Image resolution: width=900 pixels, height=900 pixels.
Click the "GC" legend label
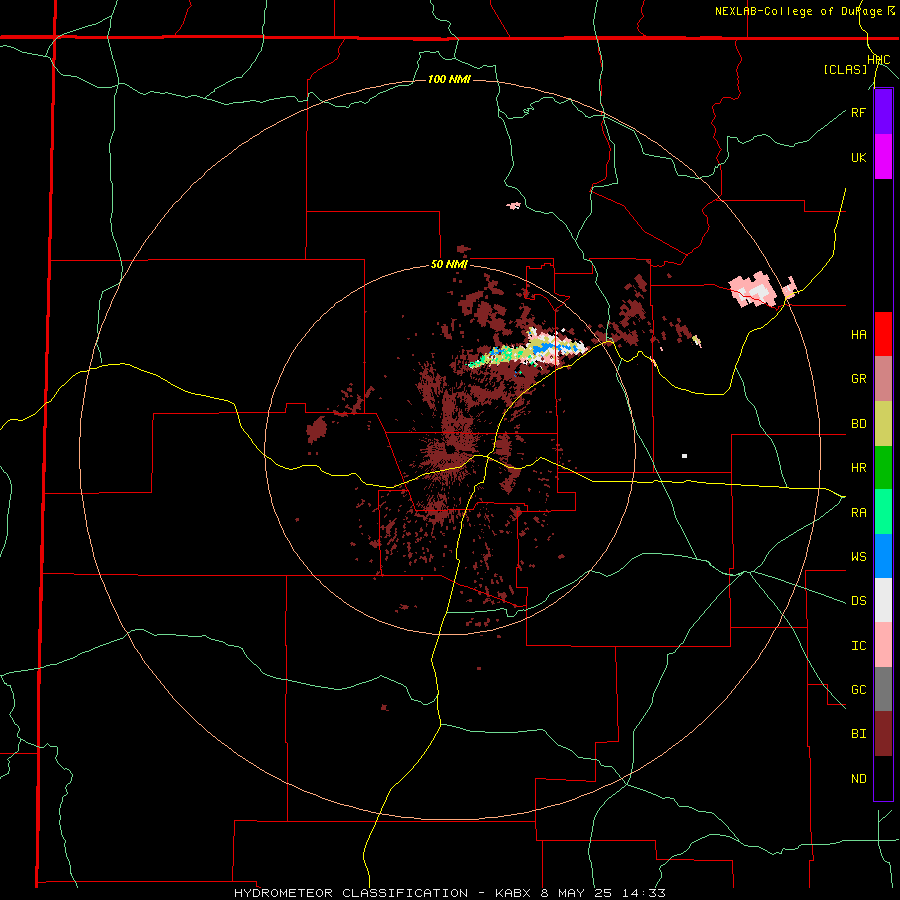858,690
